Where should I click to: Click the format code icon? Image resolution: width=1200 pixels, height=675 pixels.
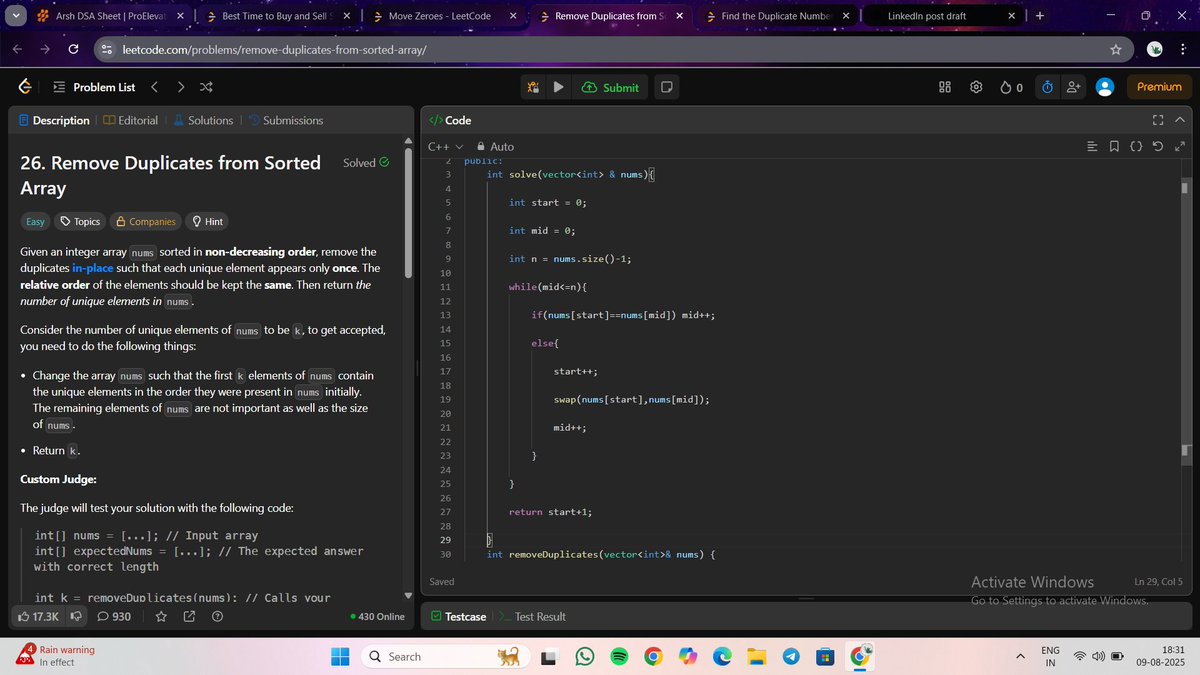(x=1092, y=147)
